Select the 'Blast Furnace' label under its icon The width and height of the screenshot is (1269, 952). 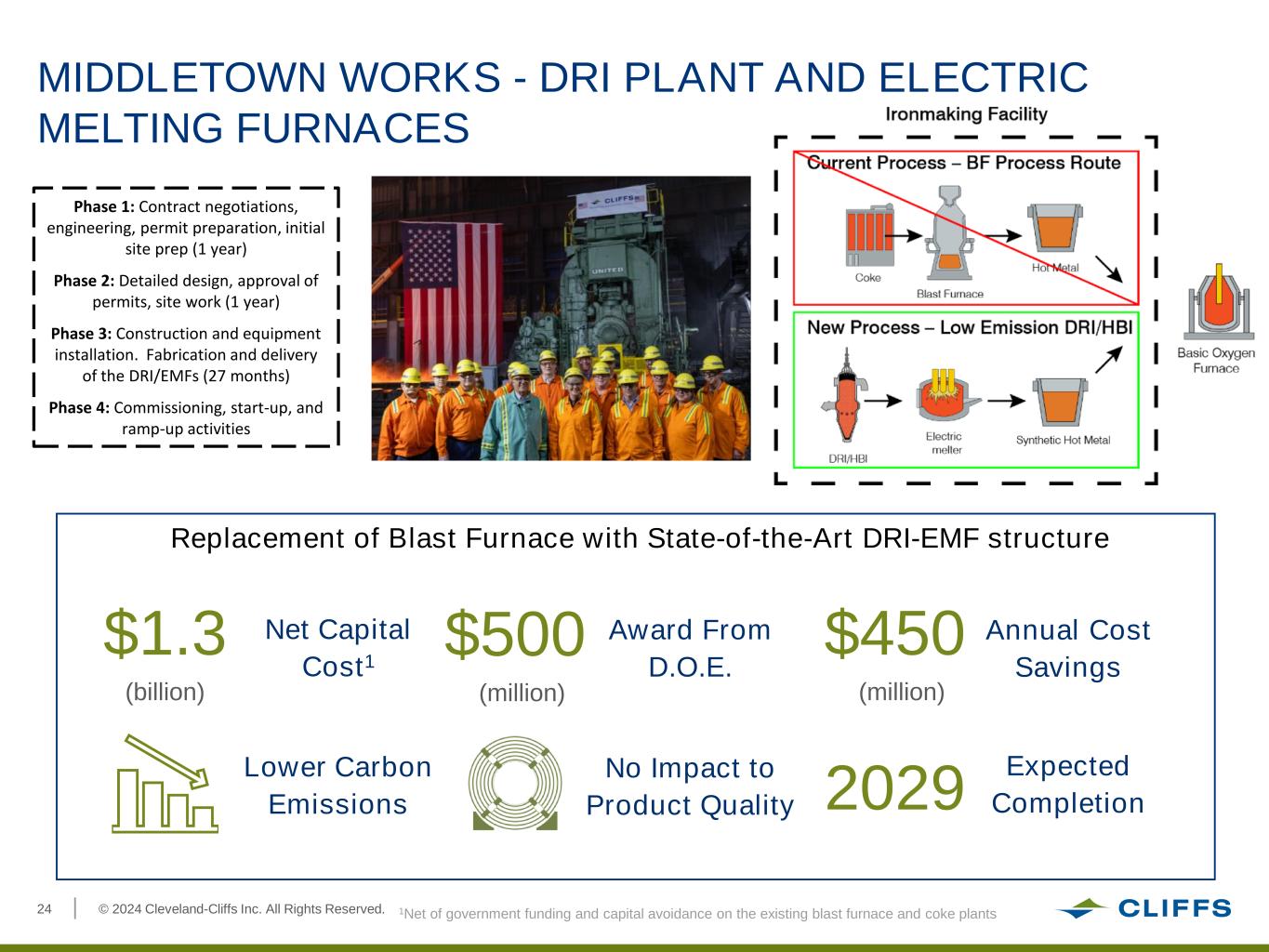[950, 294]
